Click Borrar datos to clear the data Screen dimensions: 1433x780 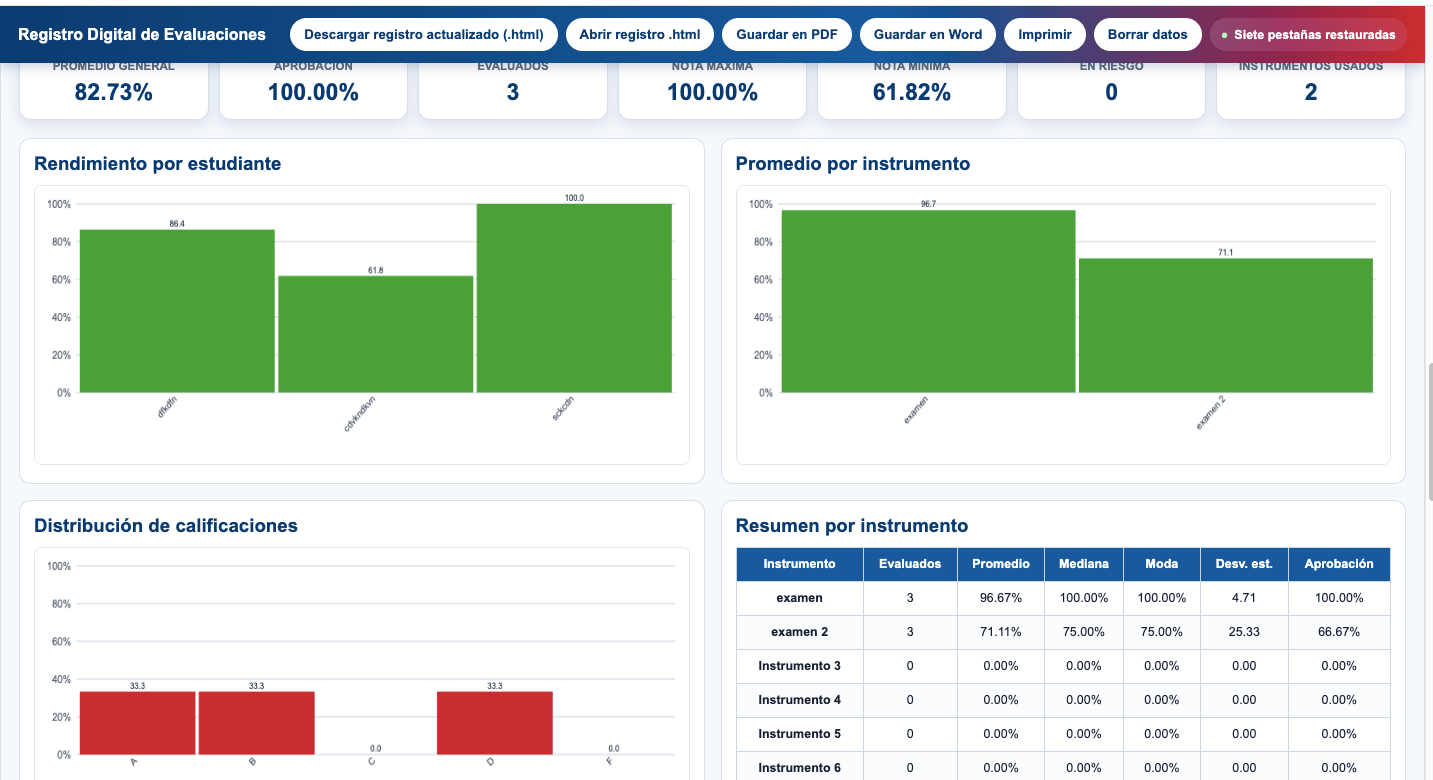point(1148,34)
